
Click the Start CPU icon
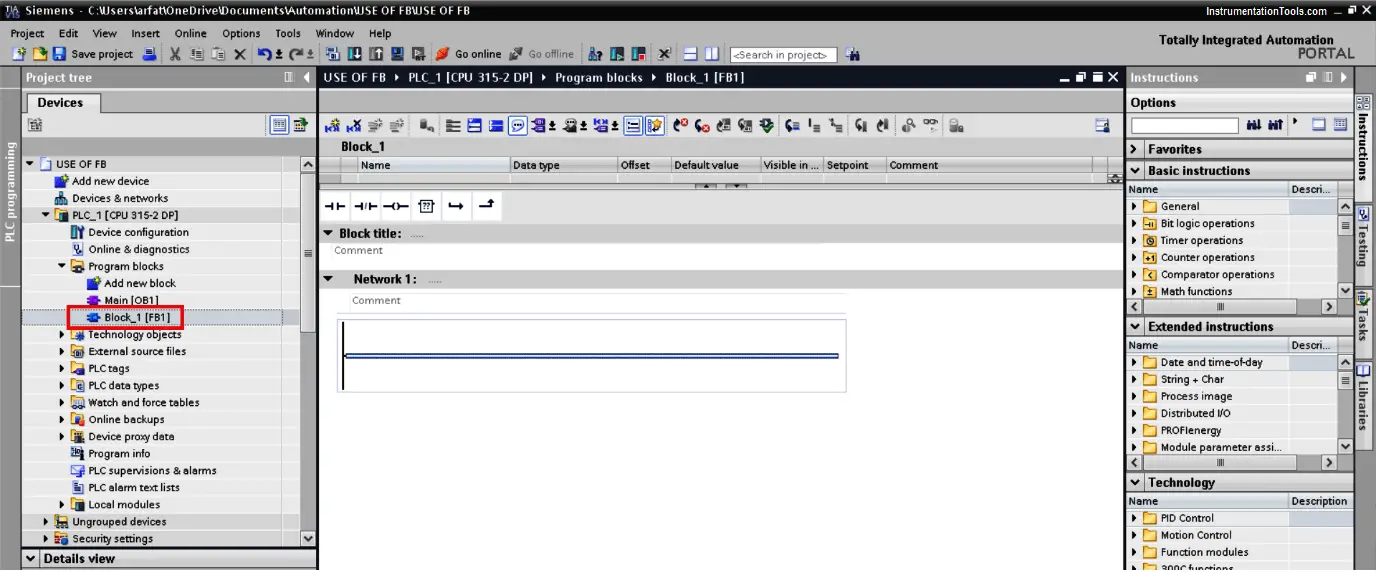click(x=617, y=54)
